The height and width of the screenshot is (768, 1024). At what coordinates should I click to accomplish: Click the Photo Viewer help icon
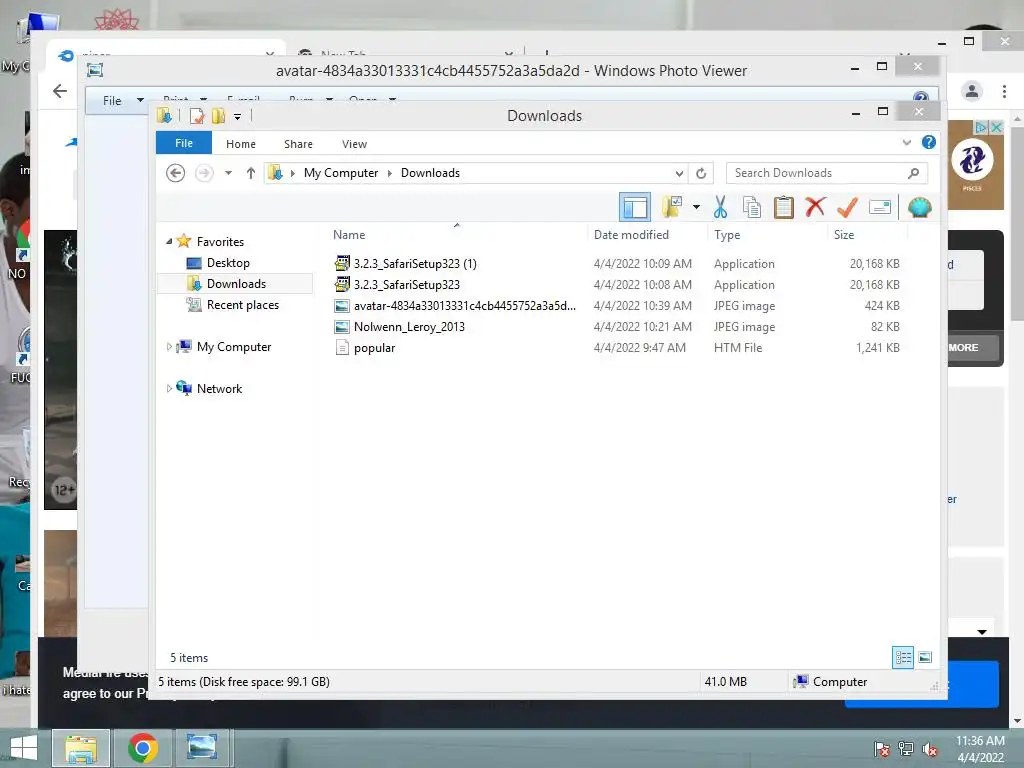(x=921, y=99)
